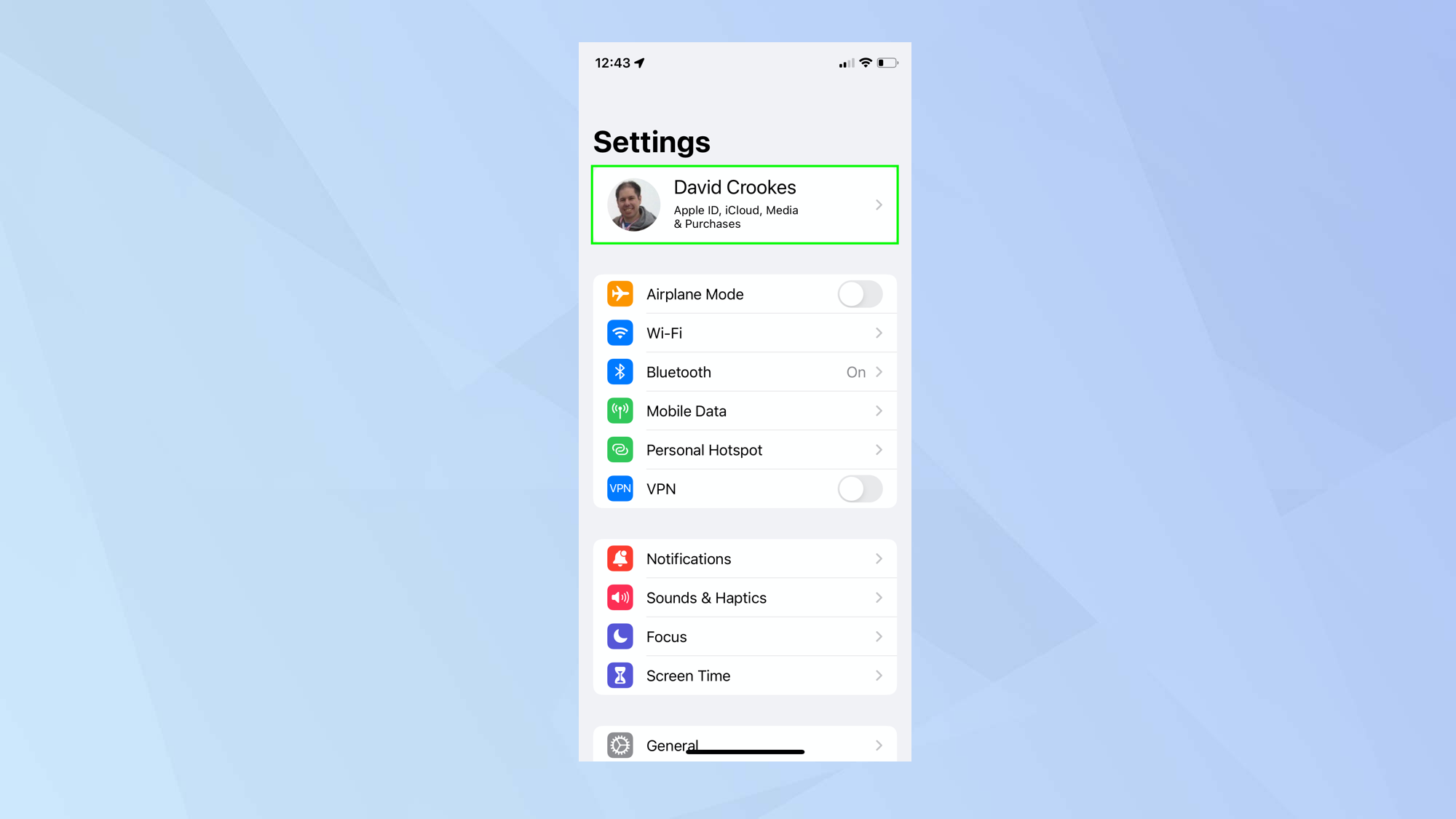Open Sounds & Haptics settings

[744, 598]
